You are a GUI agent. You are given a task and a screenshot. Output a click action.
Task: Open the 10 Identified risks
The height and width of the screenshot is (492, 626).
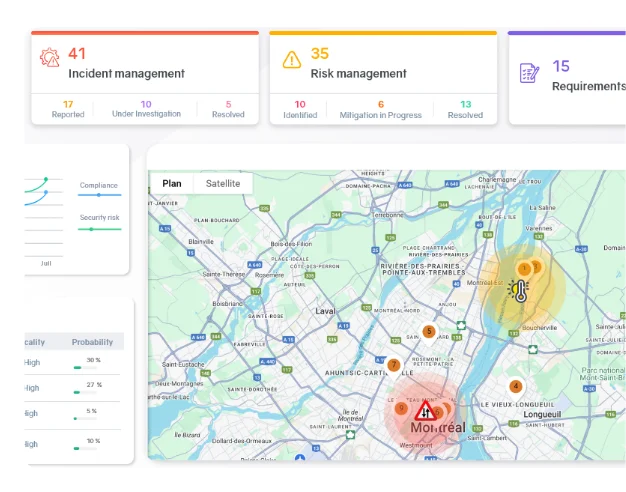(300, 109)
